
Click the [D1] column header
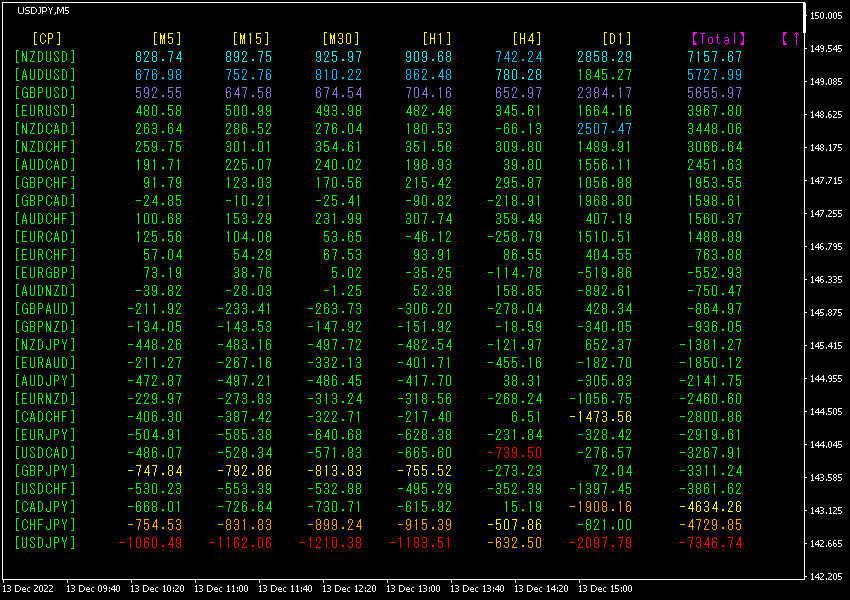pos(617,38)
